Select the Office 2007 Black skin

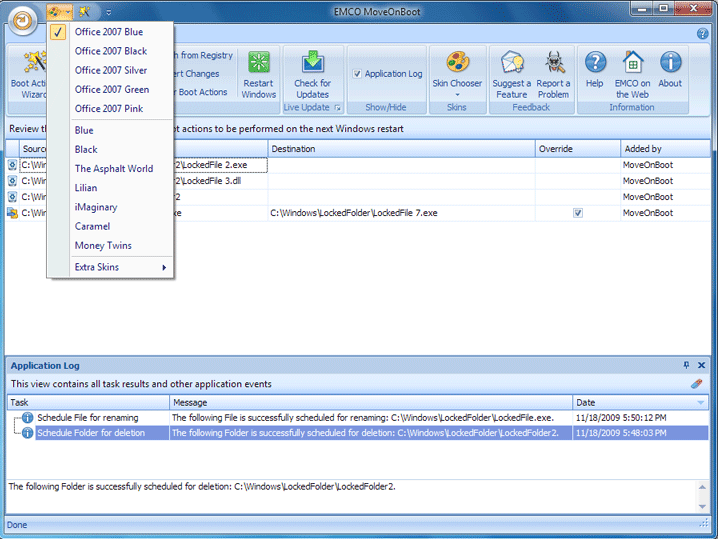(110, 51)
